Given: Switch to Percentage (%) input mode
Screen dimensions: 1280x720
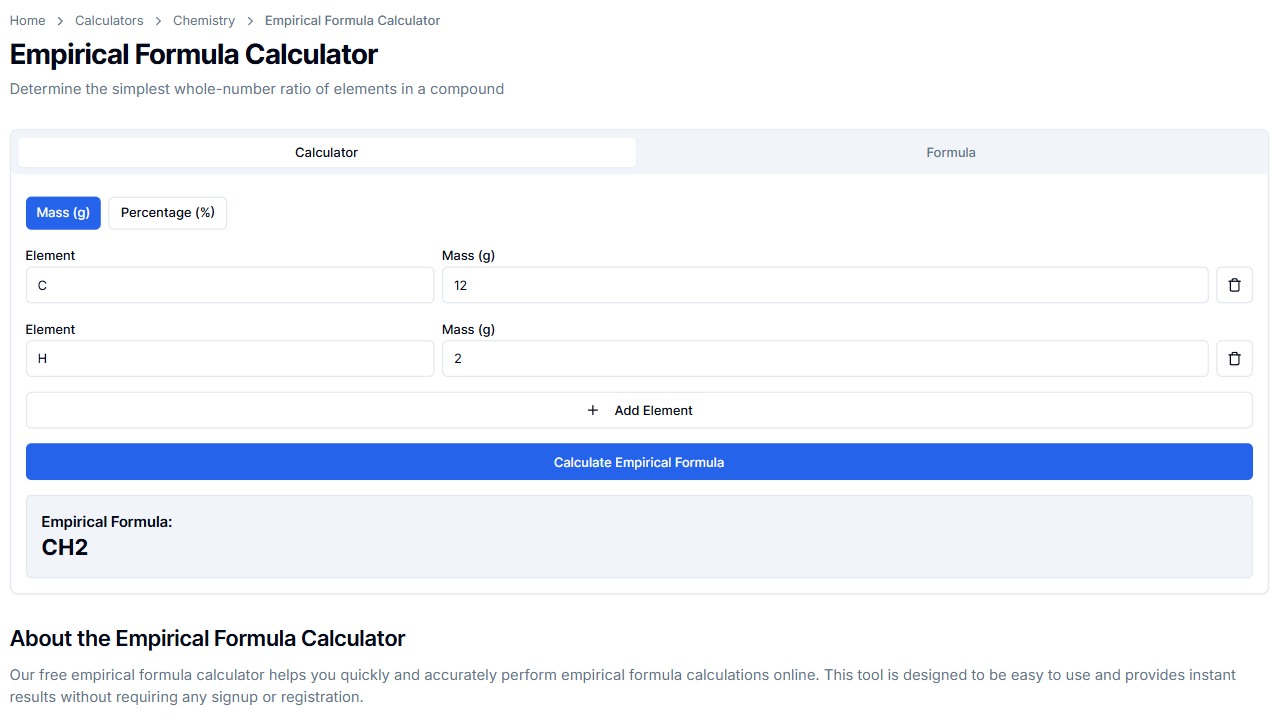Looking at the screenshot, I should pos(167,213).
